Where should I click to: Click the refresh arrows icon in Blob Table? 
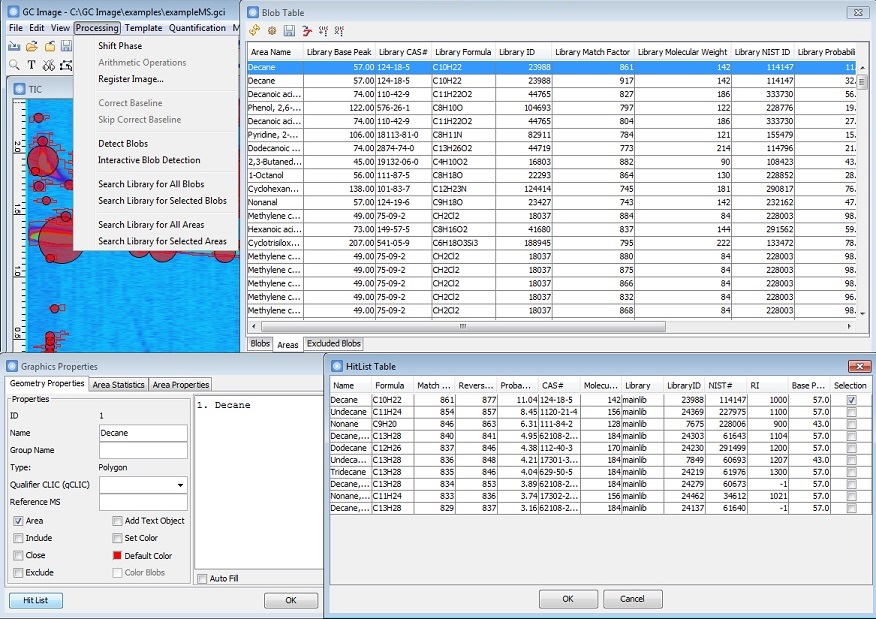click(x=256, y=31)
